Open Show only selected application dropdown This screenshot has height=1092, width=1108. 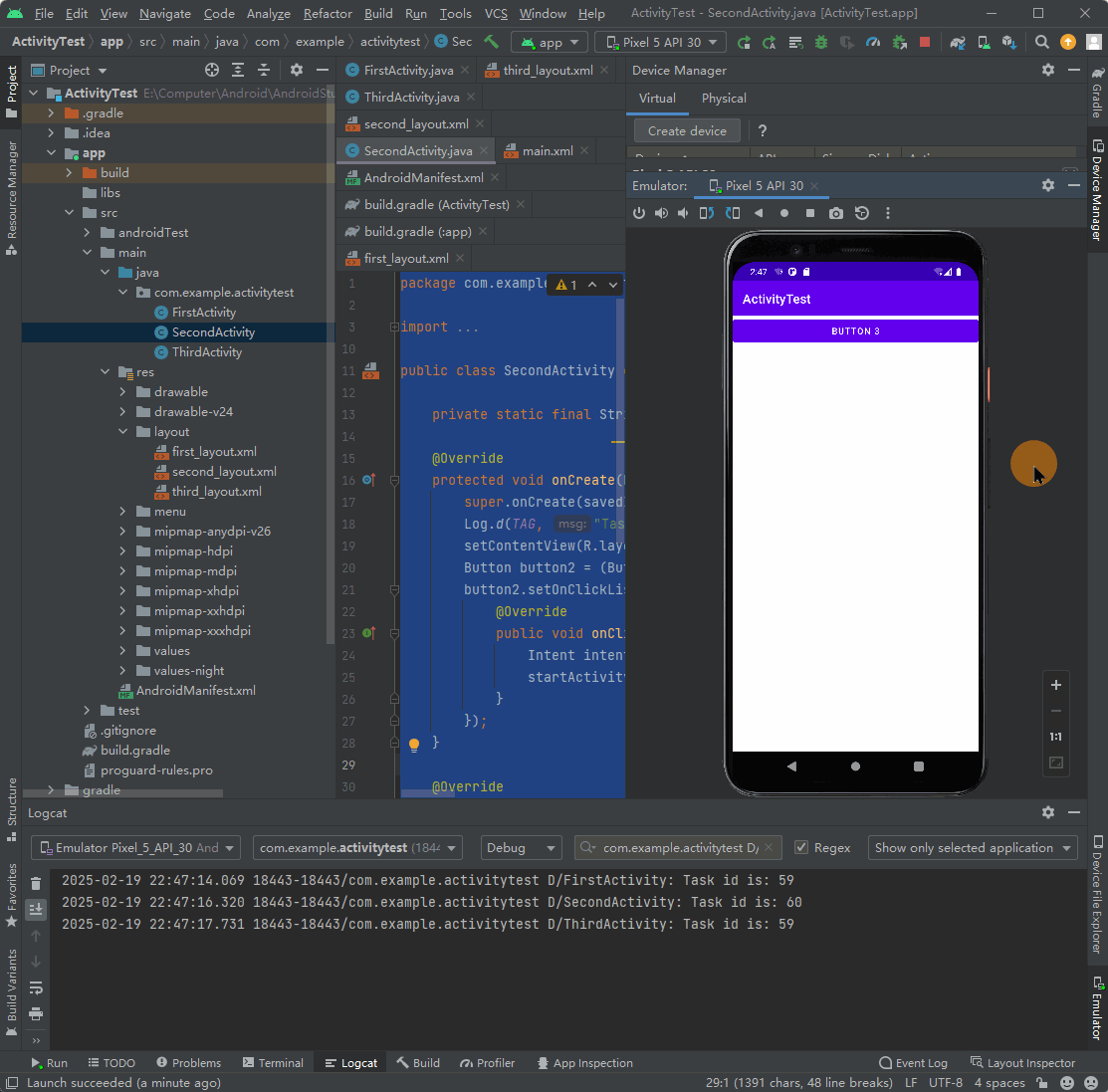pos(973,847)
